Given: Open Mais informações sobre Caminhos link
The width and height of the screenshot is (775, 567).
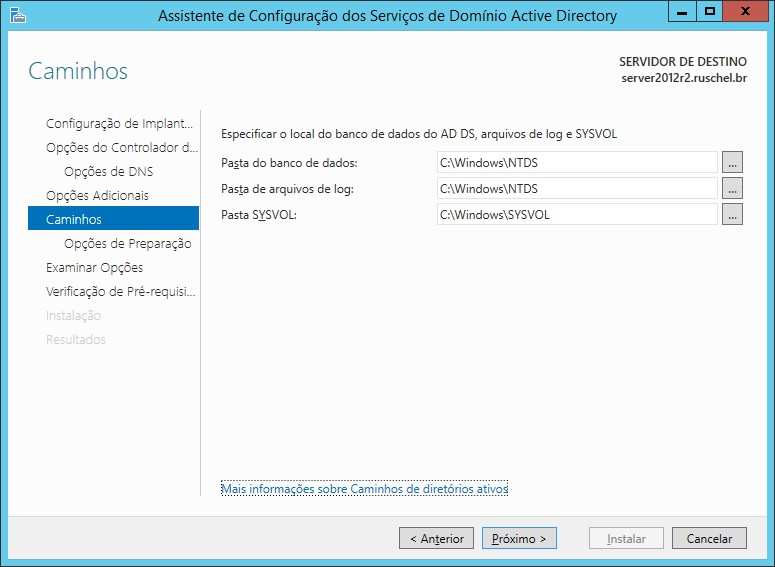Looking at the screenshot, I should coord(364,488).
